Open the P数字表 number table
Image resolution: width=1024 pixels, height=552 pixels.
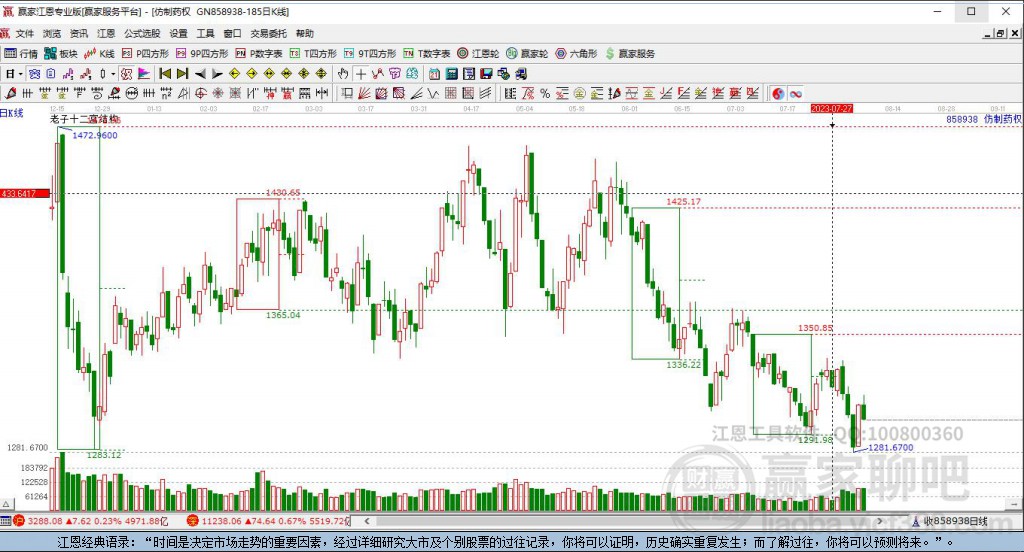point(259,54)
